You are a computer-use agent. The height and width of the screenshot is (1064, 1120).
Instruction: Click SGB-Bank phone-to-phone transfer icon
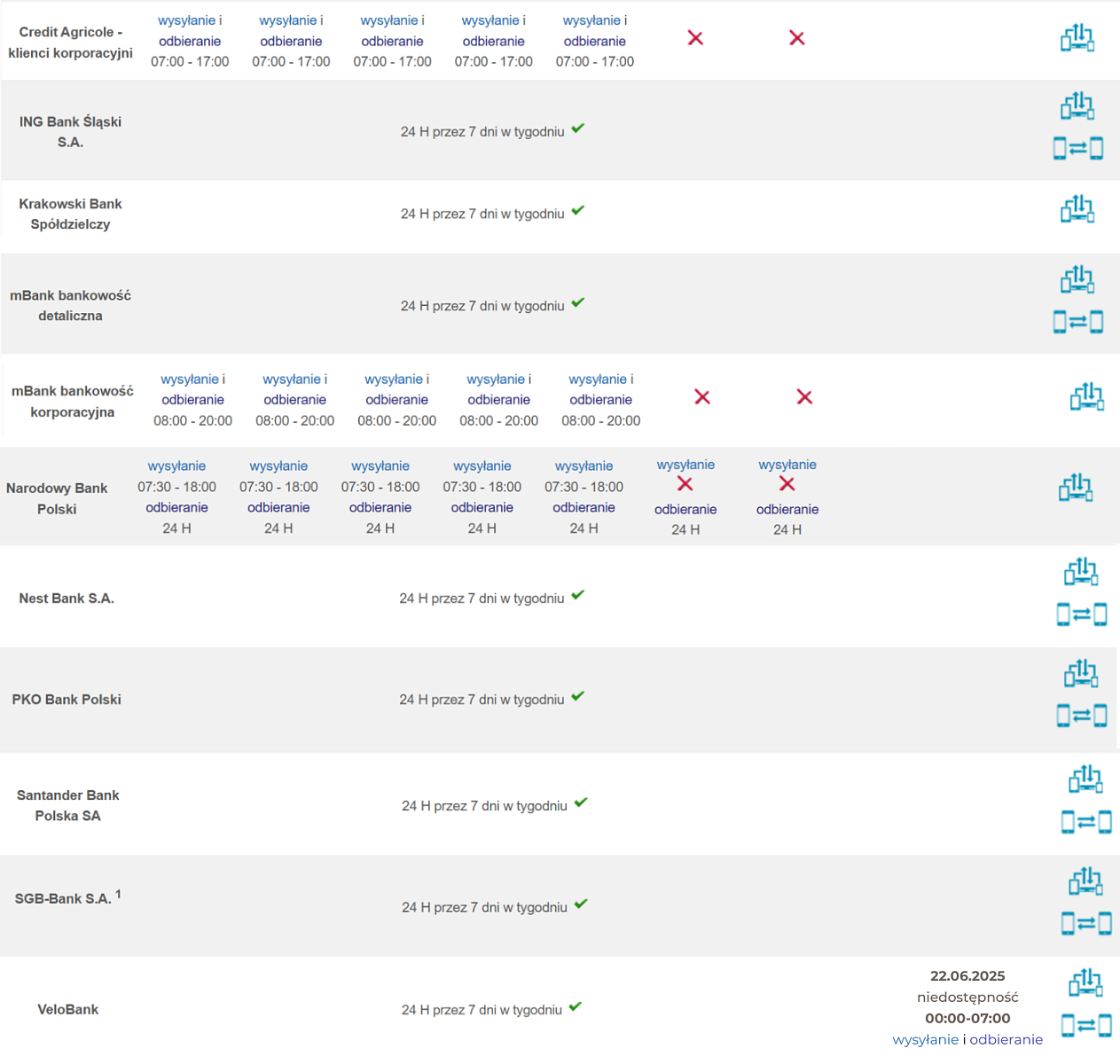[1086, 924]
